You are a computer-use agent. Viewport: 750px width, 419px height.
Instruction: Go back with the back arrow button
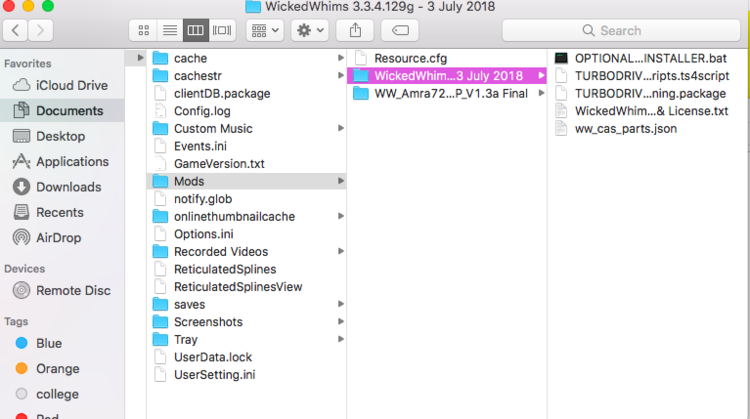click(15, 31)
